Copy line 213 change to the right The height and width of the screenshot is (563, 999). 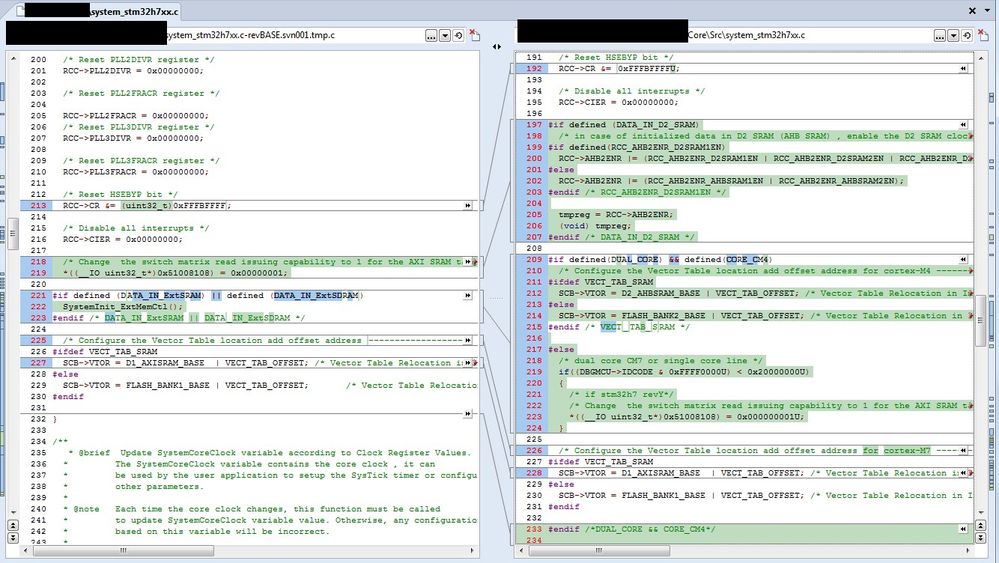468,206
